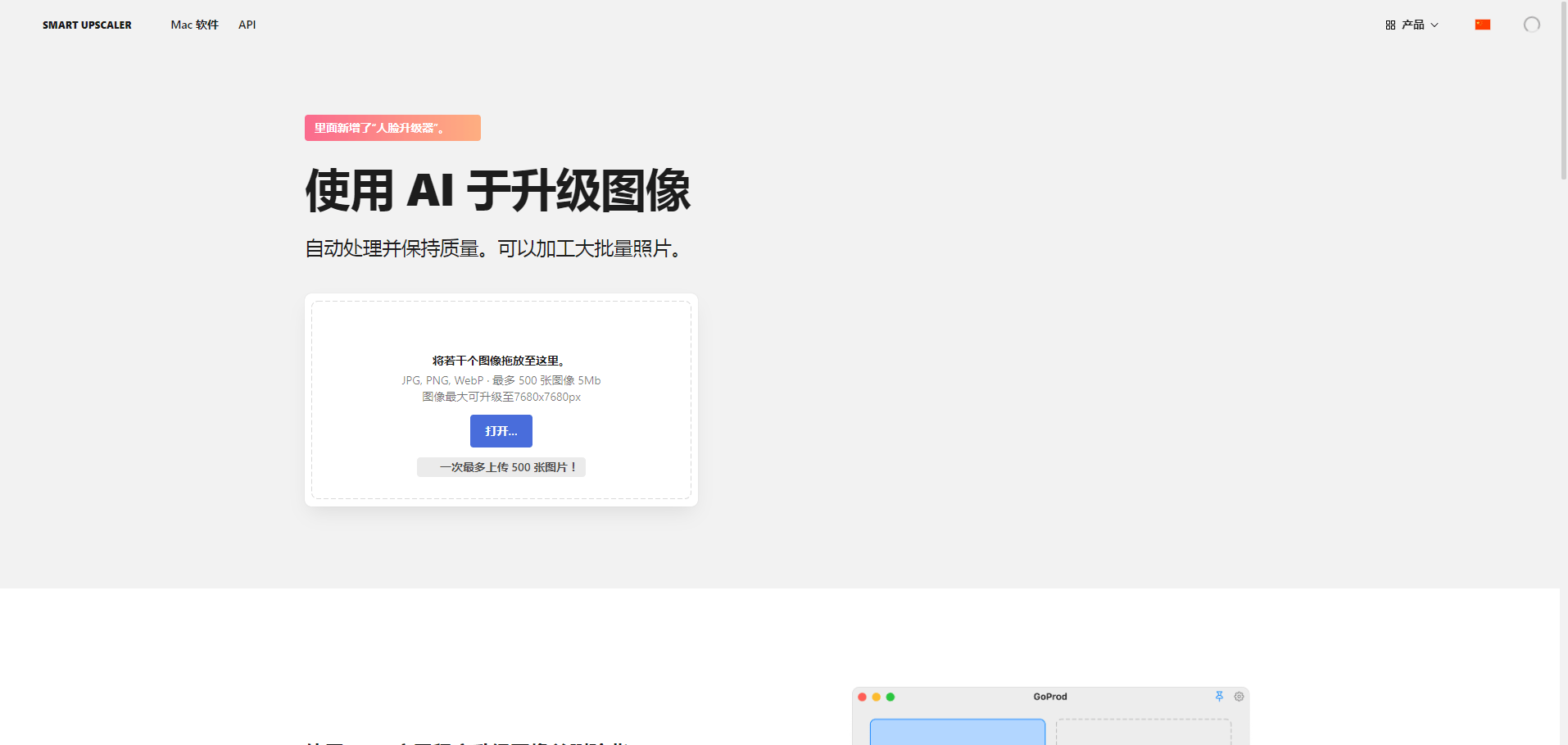Click the circular loading account icon

[x=1531, y=25]
